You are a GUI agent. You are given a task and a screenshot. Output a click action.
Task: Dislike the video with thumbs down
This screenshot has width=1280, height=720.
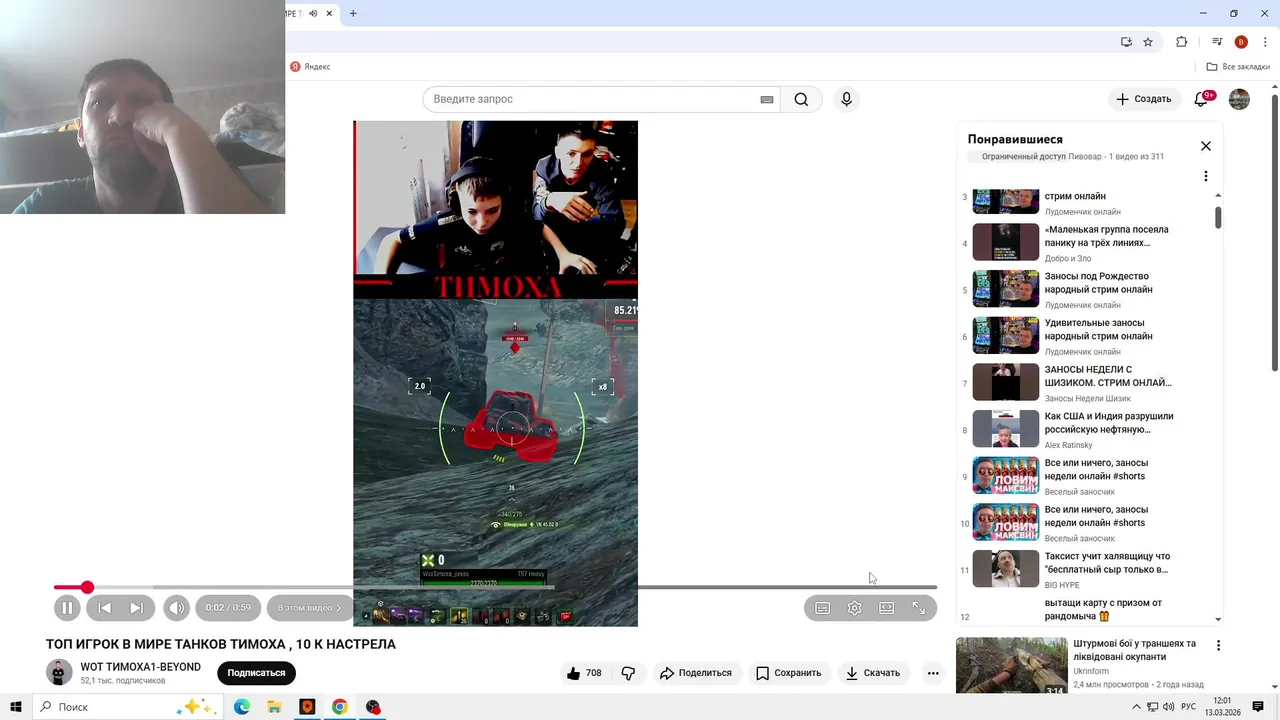click(628, 673)
